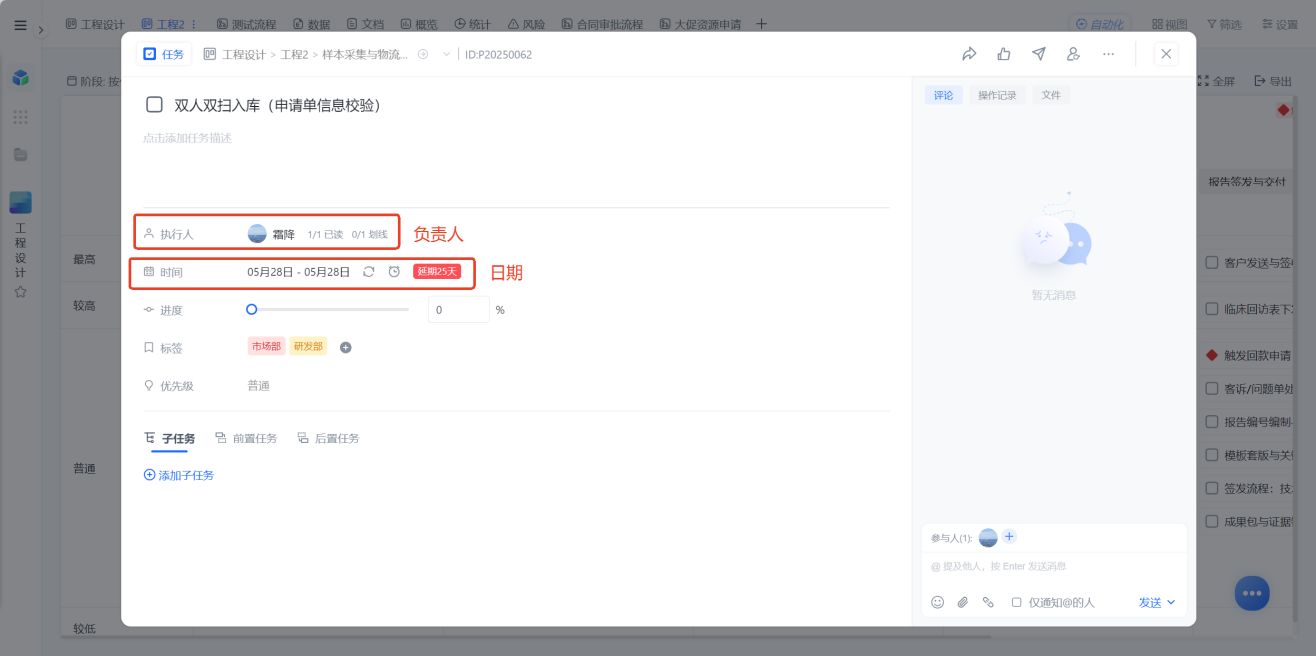Add a participant with the plus icon

click(x=1009, y=537)
